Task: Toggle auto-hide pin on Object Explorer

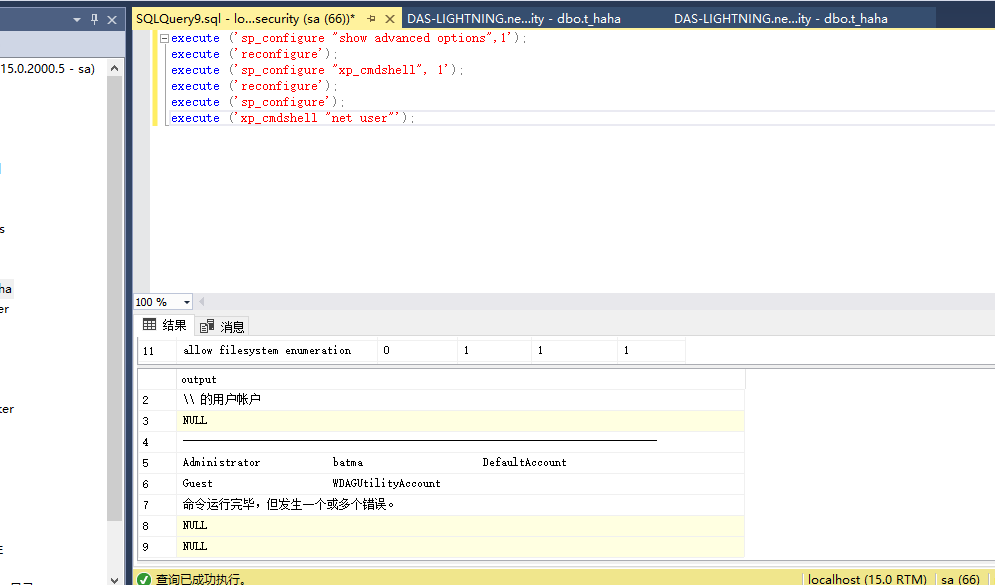Action: (95, 20)
